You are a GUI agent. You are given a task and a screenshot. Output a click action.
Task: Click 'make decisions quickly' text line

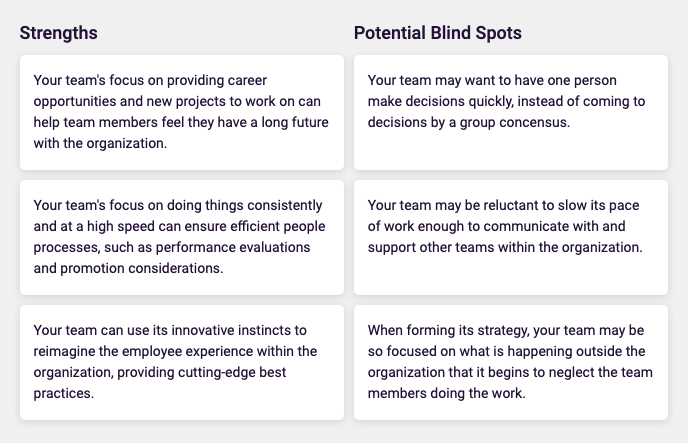506,101
